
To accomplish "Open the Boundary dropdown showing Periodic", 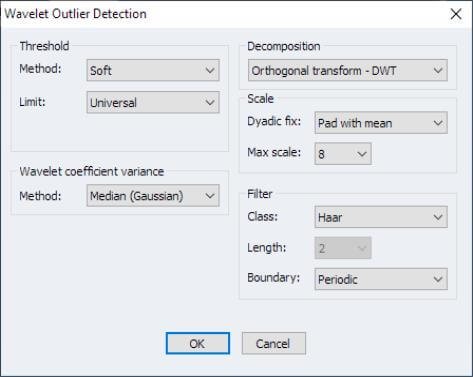I will click(x=381, y=279).
